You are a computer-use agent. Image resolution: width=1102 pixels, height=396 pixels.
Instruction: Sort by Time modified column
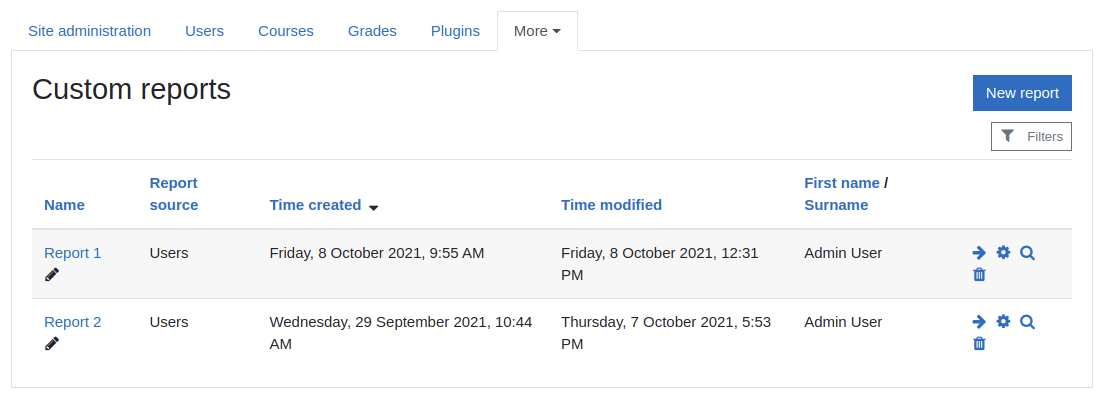tap(611, 205)
